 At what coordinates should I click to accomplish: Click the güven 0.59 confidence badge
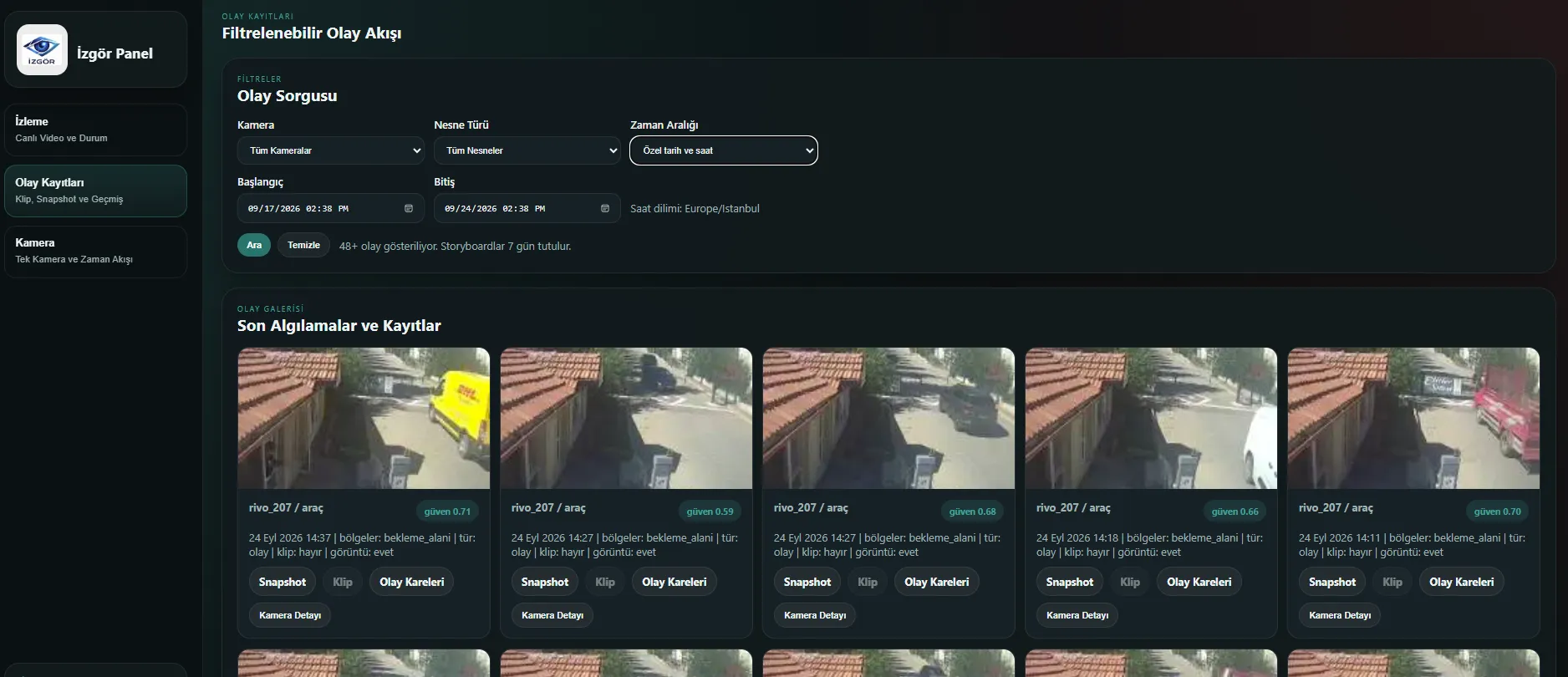pos(710,512)
